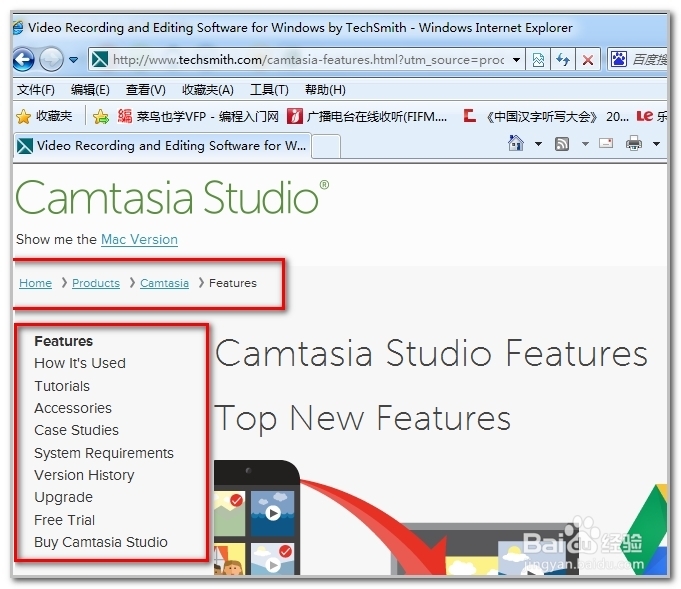Expand the Print dropdown arrow

[x=657, y=144]
